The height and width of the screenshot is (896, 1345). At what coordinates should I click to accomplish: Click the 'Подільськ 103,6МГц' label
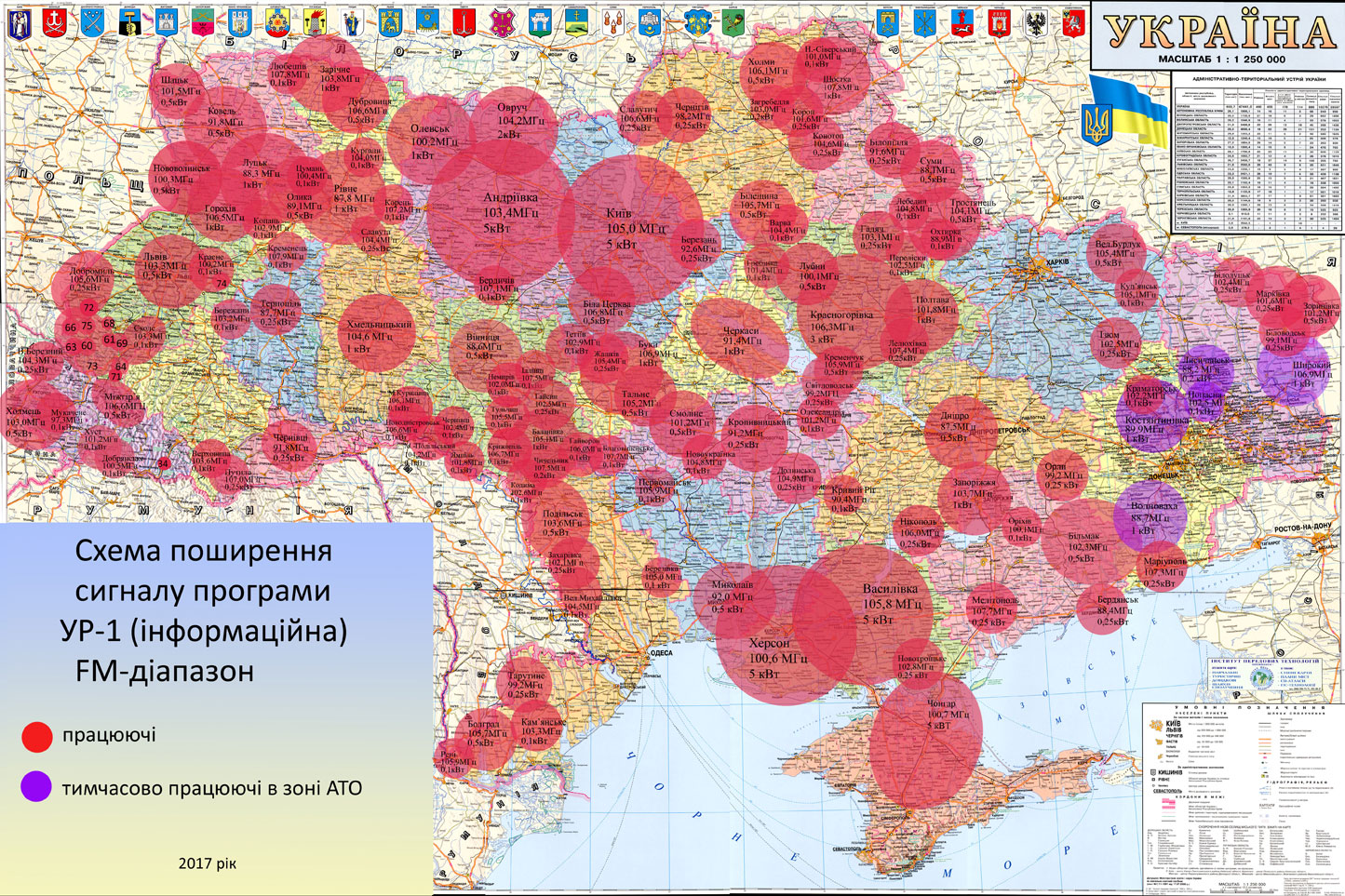[563, 523]
